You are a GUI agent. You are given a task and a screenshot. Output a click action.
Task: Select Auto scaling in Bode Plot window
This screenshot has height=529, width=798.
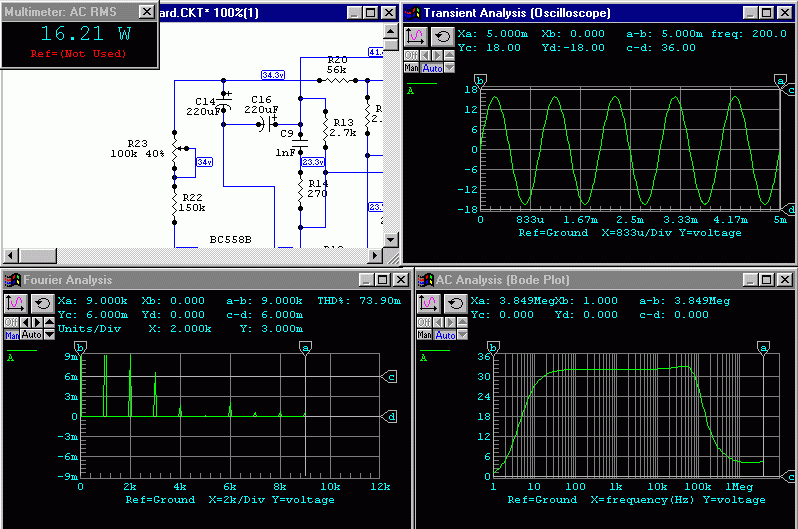pos(445,335)
